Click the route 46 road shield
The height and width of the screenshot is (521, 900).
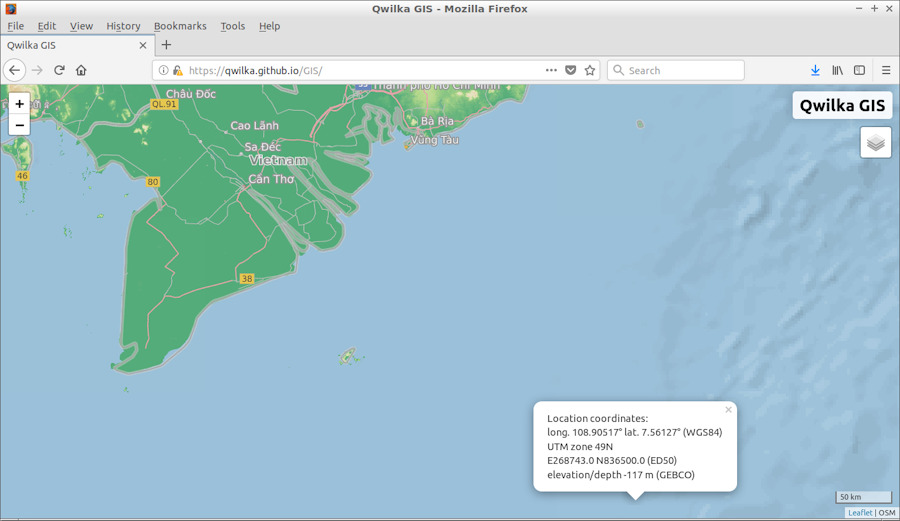pyautogui.click(x=22, y=176)
